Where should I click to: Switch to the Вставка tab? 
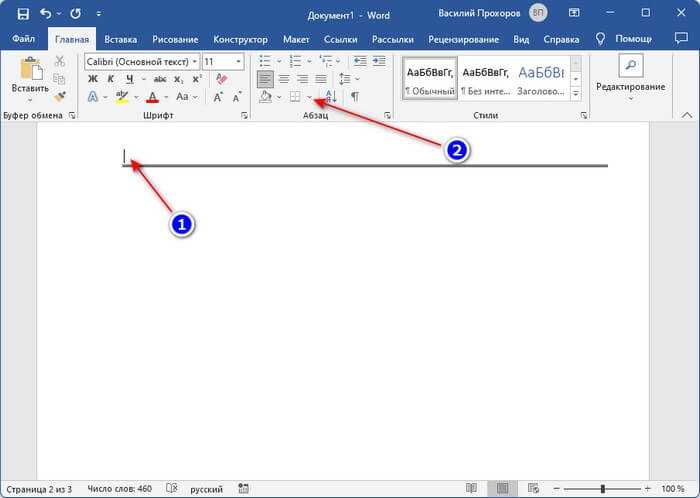coord(121,39)
